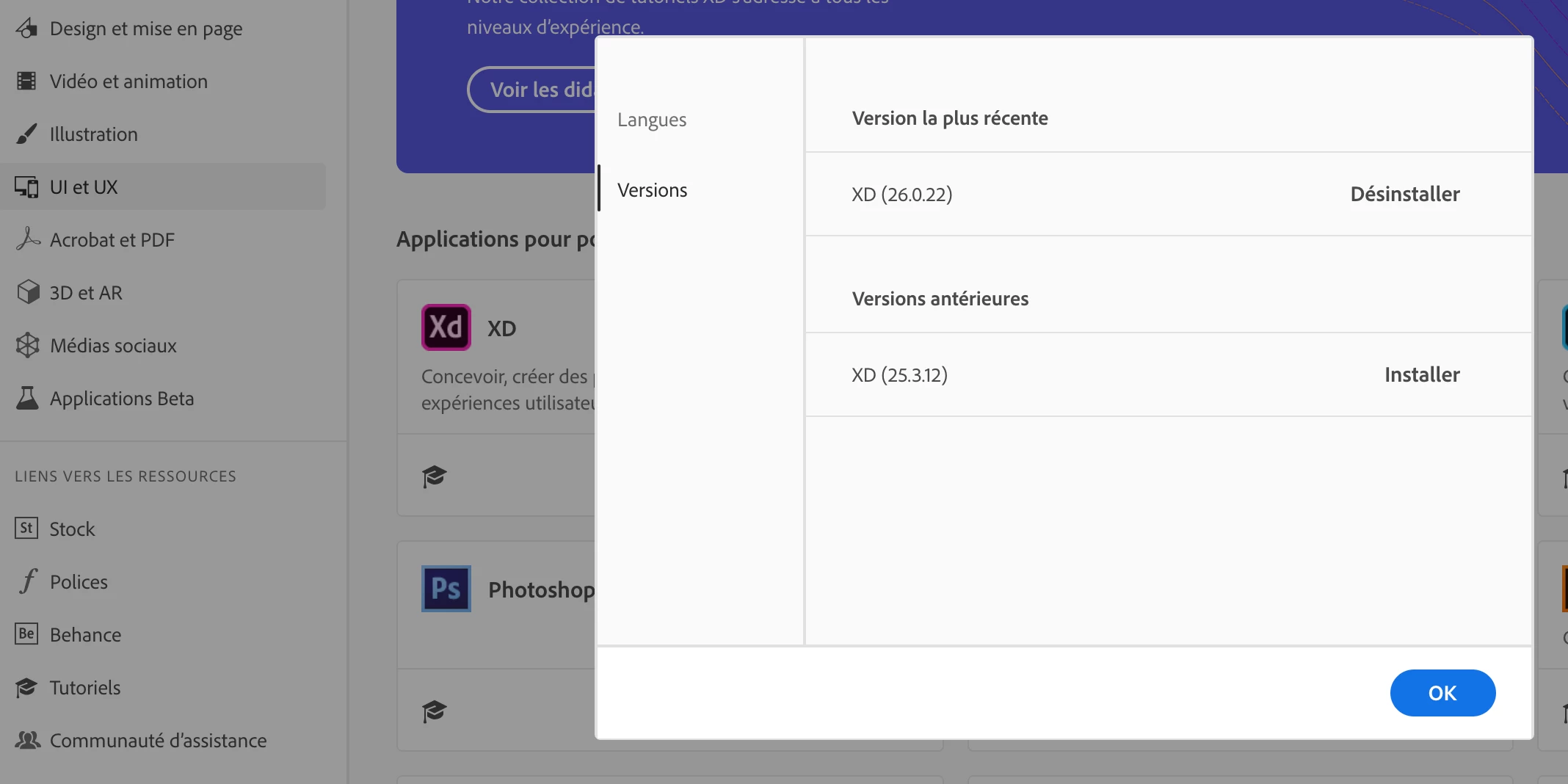Click the 3D et AR cube icon
1568x784 pixels.
pos(27,292)
